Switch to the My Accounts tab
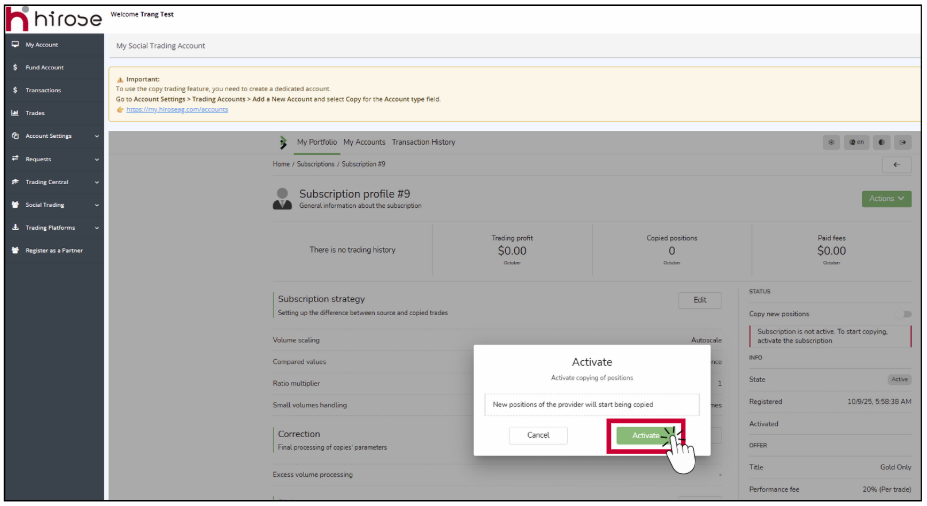The width and height of the screenshot is (927, 506). 364,142
